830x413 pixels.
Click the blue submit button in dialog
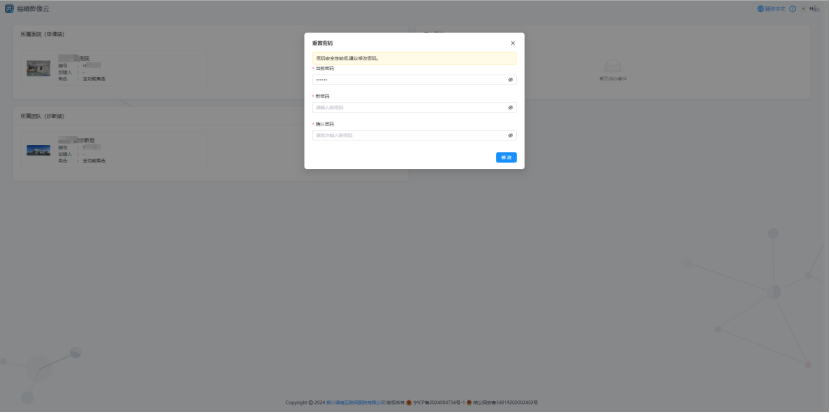point(506,158)
